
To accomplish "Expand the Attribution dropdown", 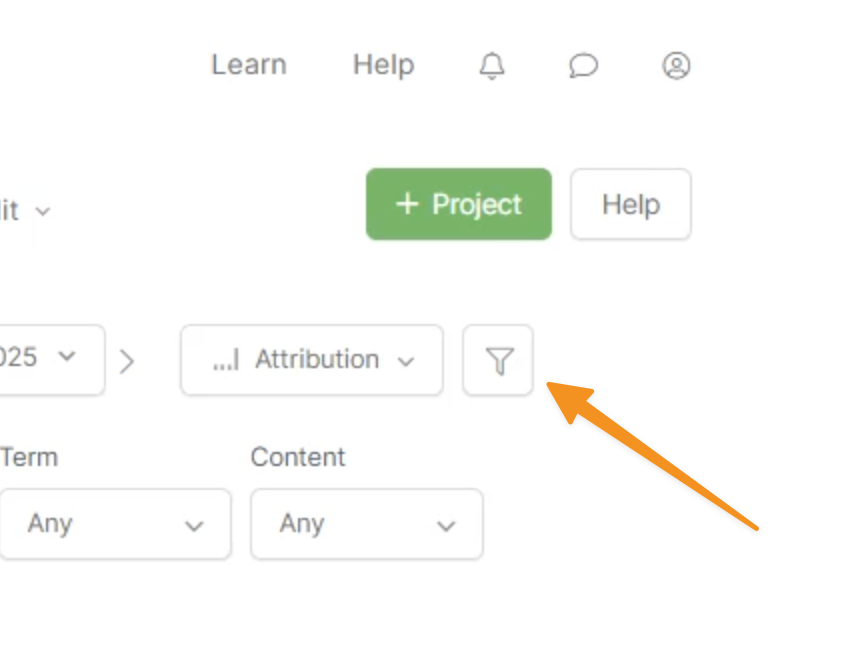I will coord(312,360).
